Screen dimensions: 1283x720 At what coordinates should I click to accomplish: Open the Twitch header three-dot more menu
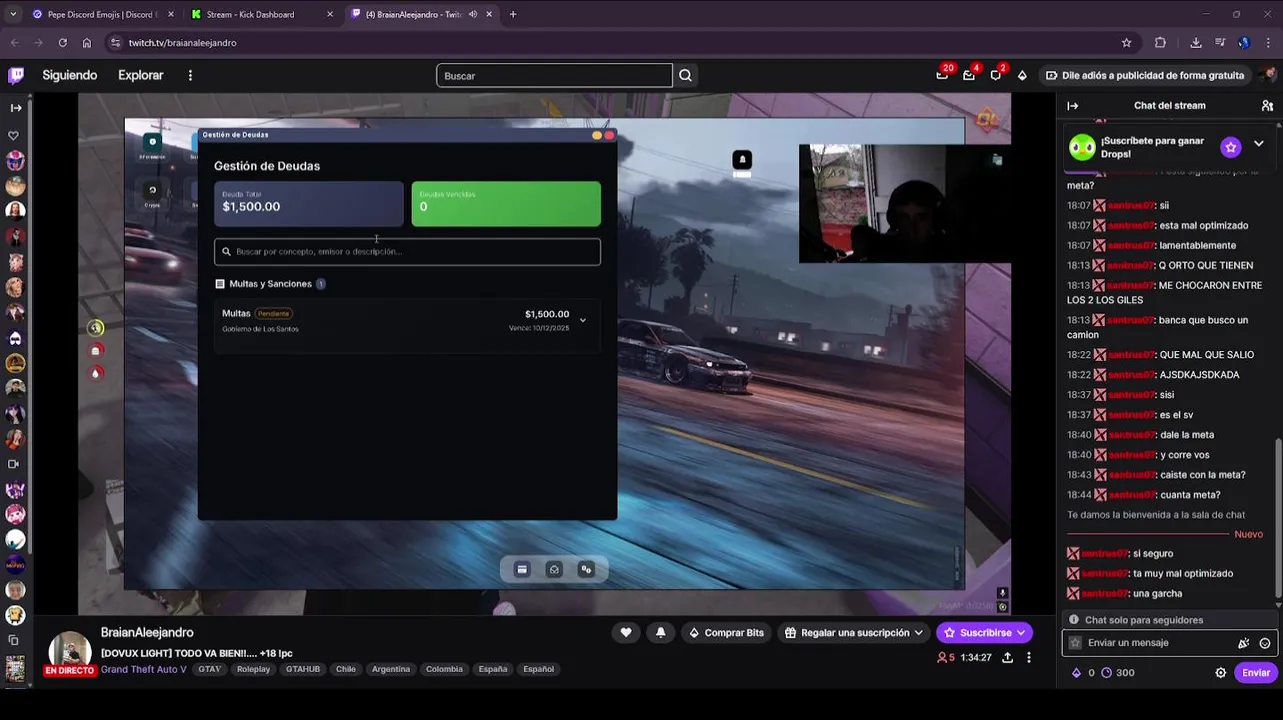[x=190, y=75]
